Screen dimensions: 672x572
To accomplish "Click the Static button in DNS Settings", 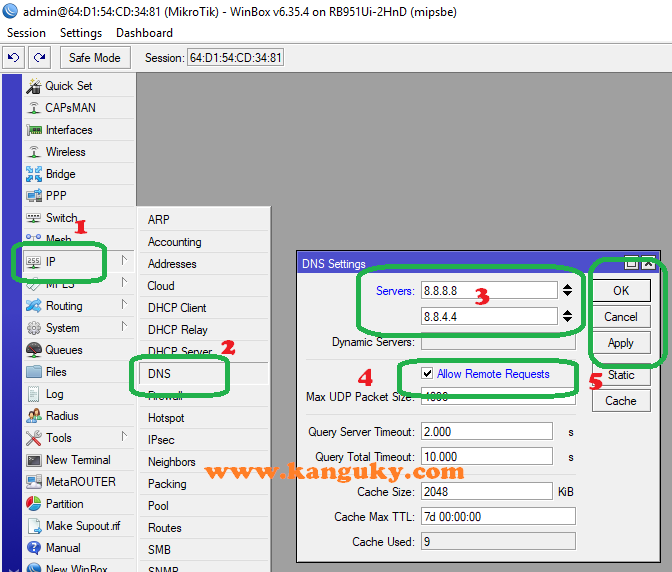I will coord(621,375).
